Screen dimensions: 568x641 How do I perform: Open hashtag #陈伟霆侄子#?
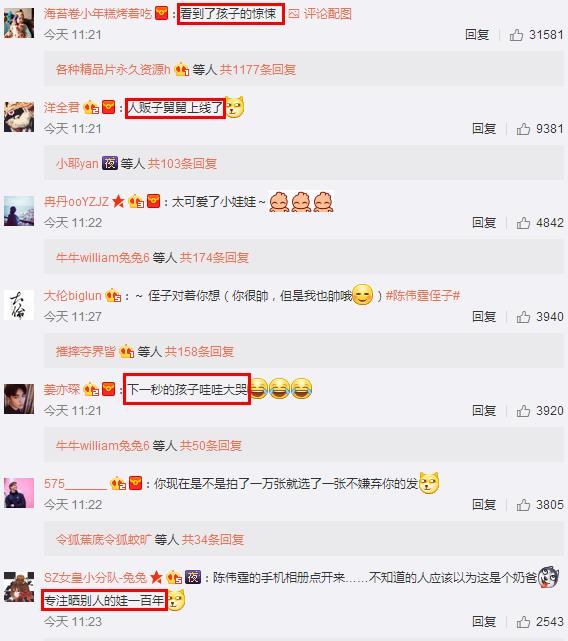423,295
